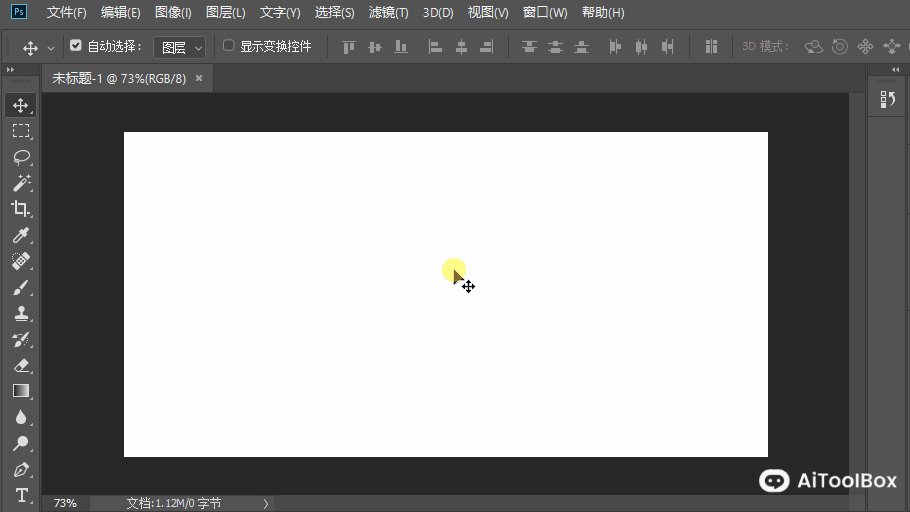Select the Pen tool

tap(21, 470)
